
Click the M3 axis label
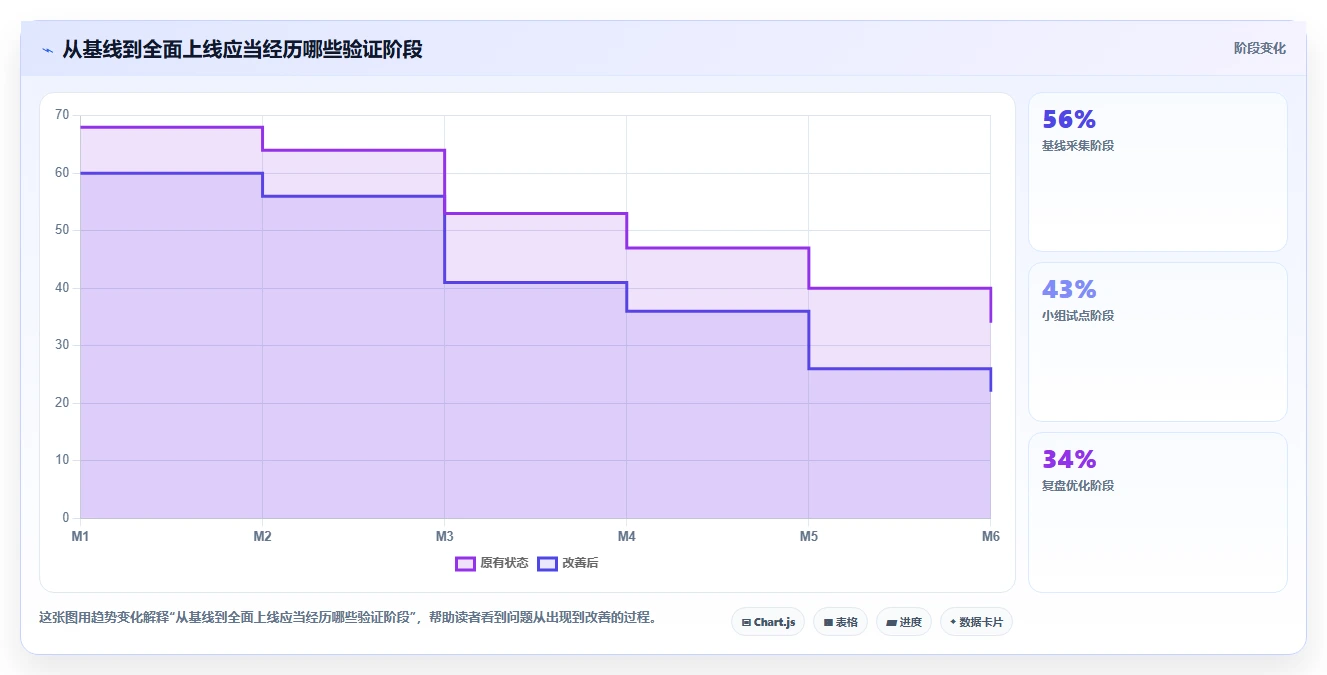[444, 537]
